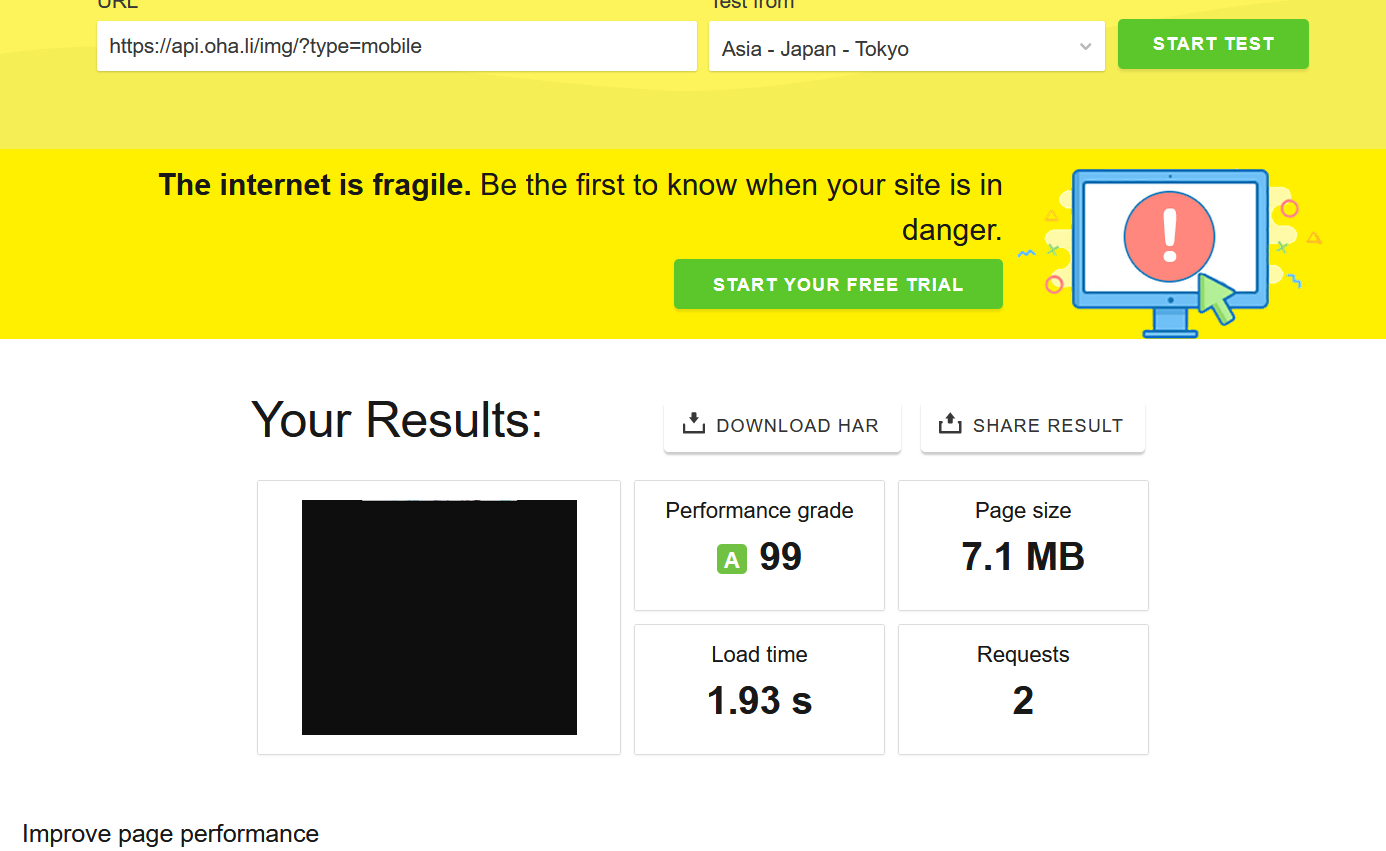1386x851 pixels.
Task: Click the Your Results heading
Action: coord(397,419)
